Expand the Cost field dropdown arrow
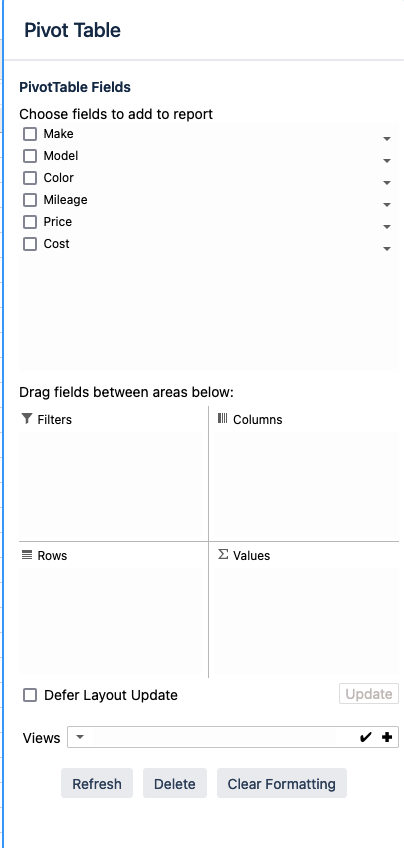Viewport: 404px width, 848px height. pyautogui.click(x=387, y=249)
